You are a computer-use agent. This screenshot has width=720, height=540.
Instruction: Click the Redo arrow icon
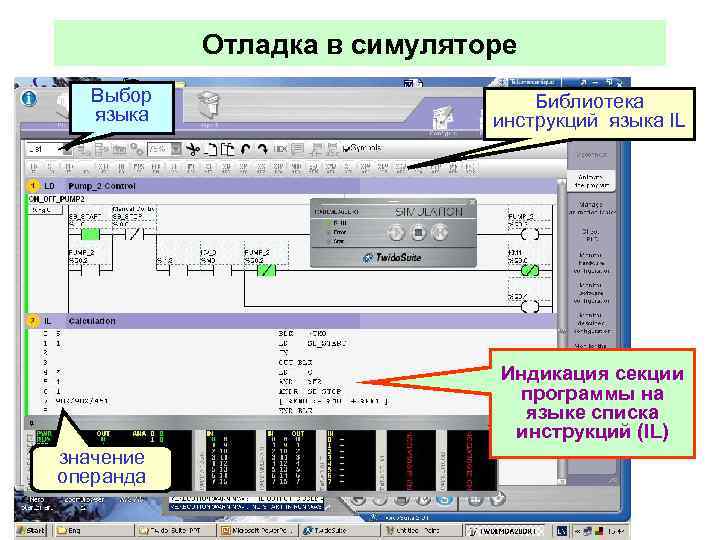coord(263,149)
